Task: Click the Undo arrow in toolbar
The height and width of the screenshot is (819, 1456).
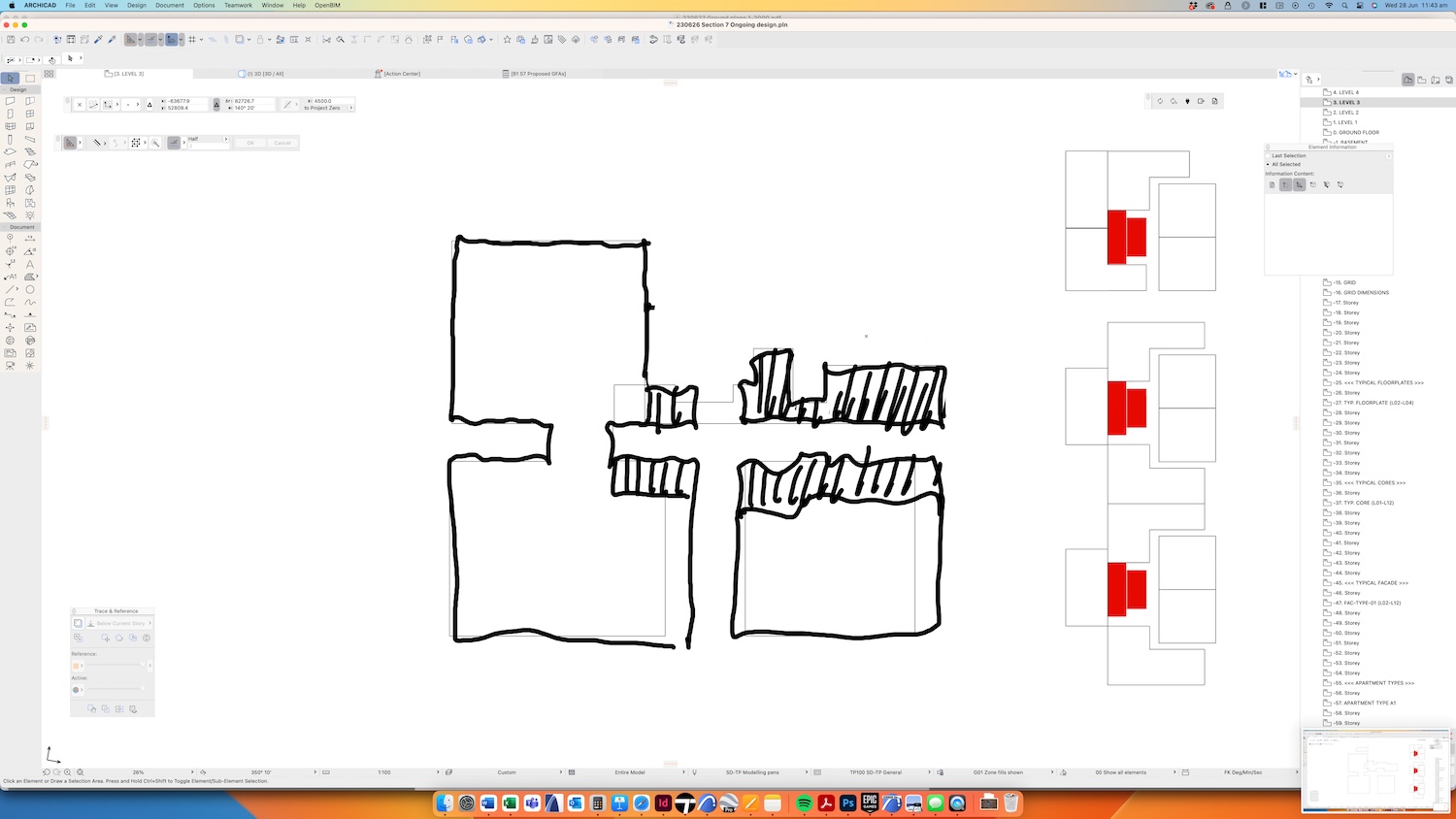Action: point(25,40)
